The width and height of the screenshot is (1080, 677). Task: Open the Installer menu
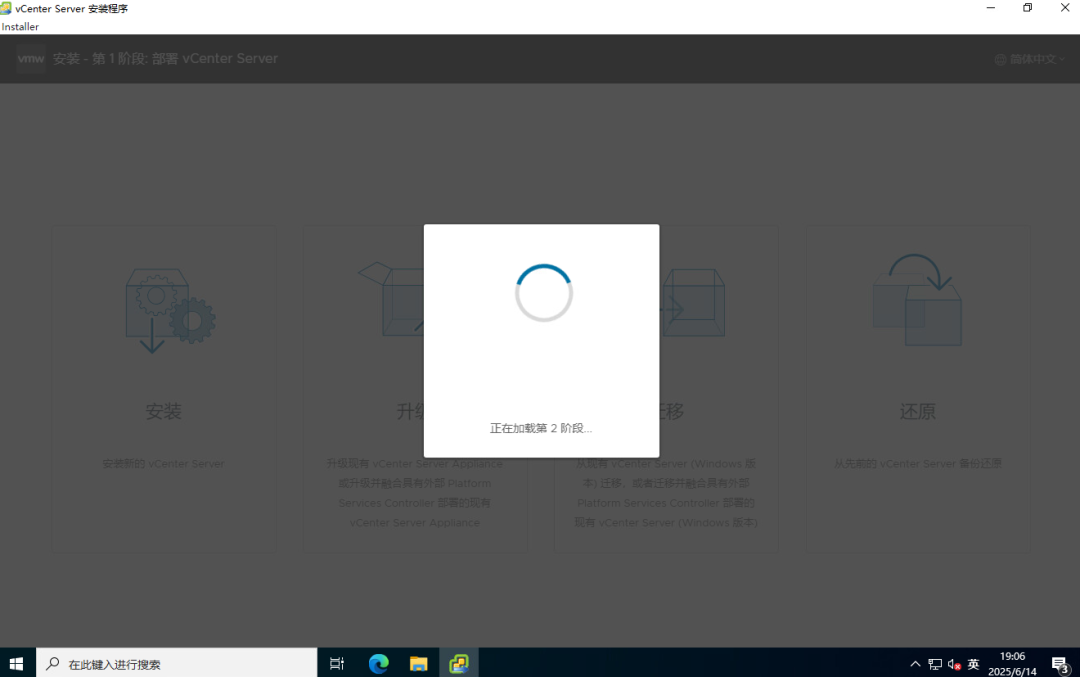[x=20, y=27]
